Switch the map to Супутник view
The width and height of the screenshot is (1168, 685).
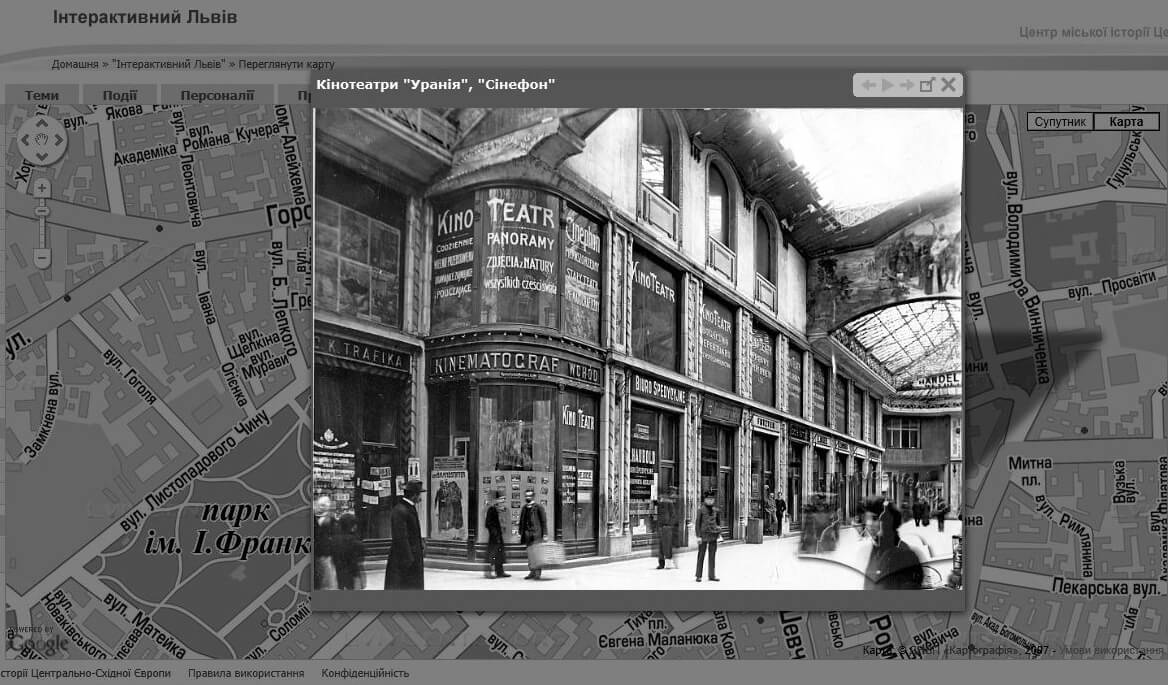(x=1060, y=122)
